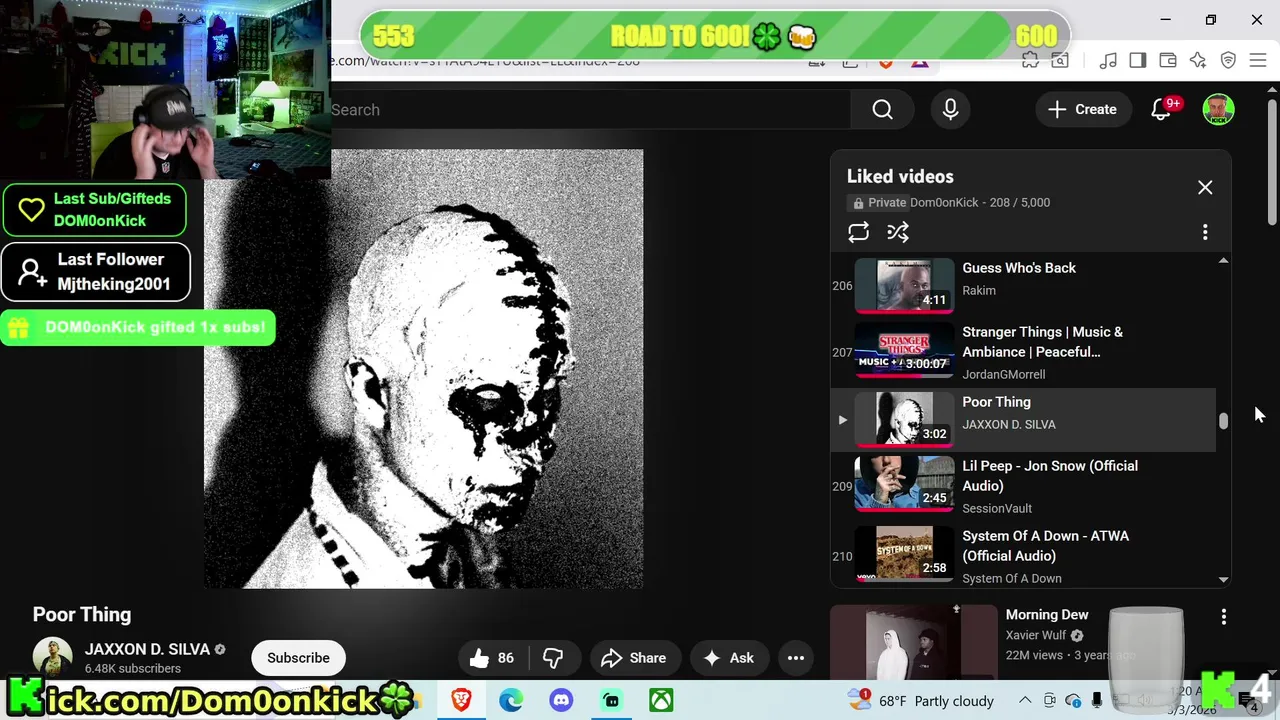This screenshot has width=1280, height=720.
Task: Close the Liked videos playlist panel
Action: [1205, 188]
